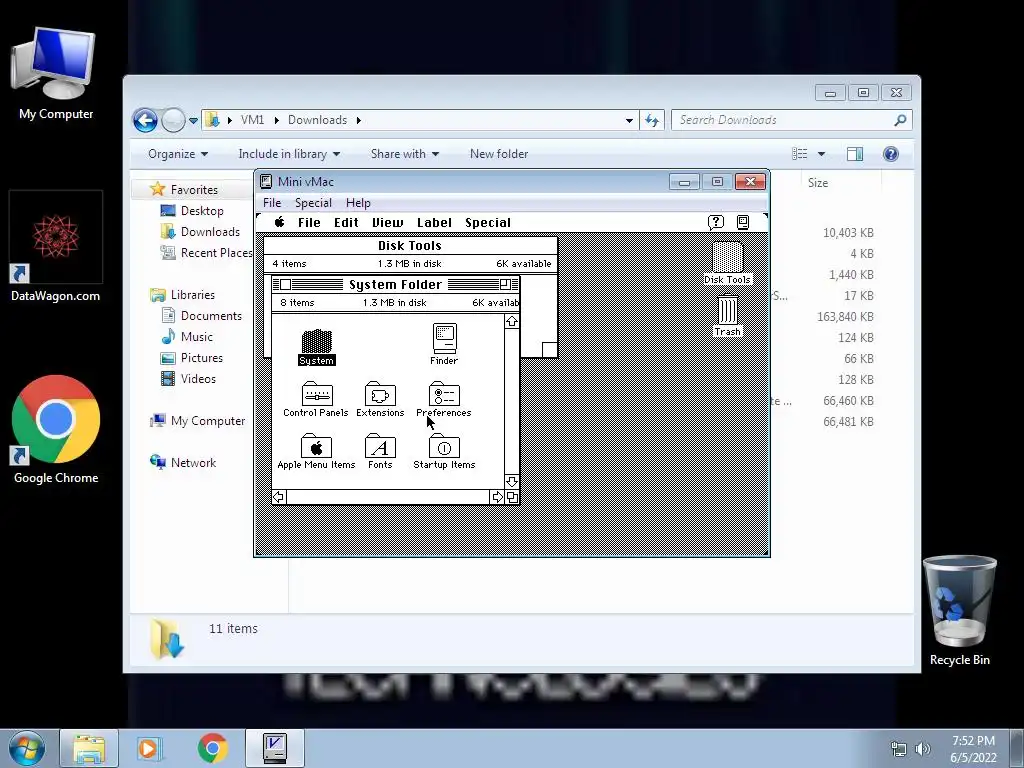Screen dimensions: 1024x768
Task: Click the Mini vMac taskbar button
Action: [275, 748]
